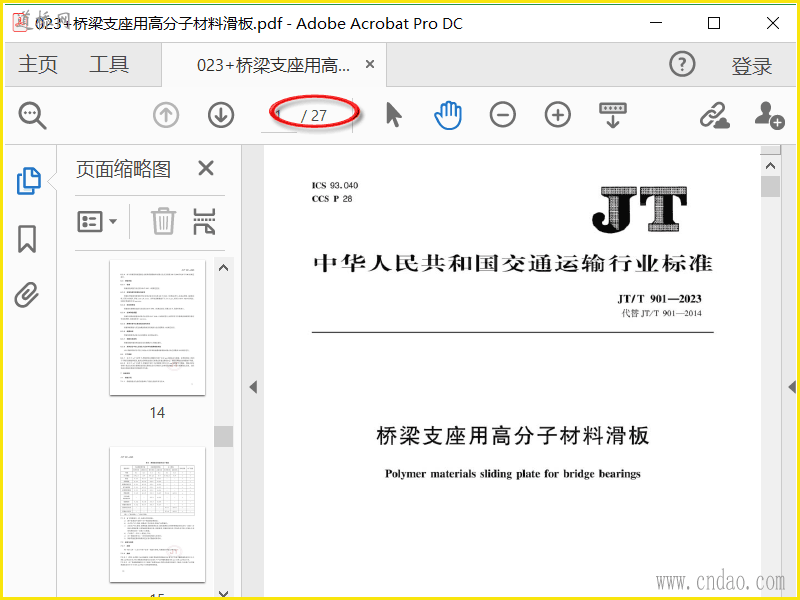The width and height of the screenshot is (800, 600).
Task: Click the ICS 93.040 text
Action: point(335,185)
